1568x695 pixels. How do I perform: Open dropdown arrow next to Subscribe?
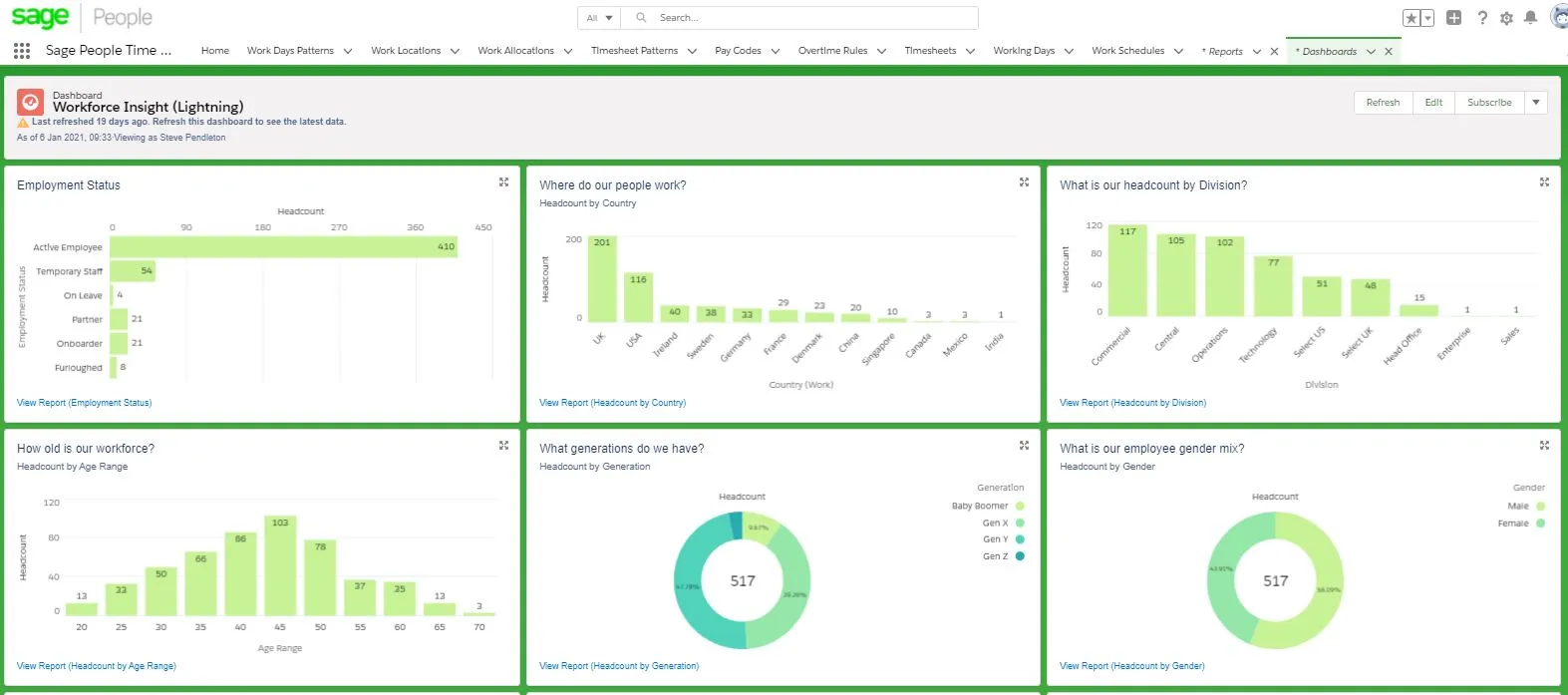pyautogui.click(x=1536, y=103)
